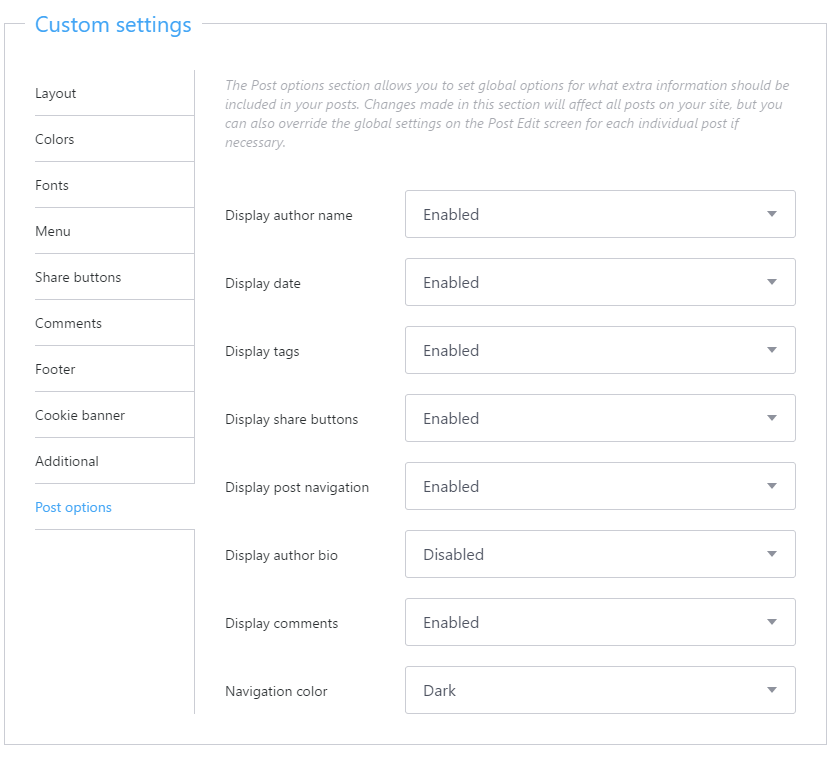Image resolution: width=832 pixels, height=782 pixels.
Task: Open the Display share buttons dropdown
Action: [600, 418]
